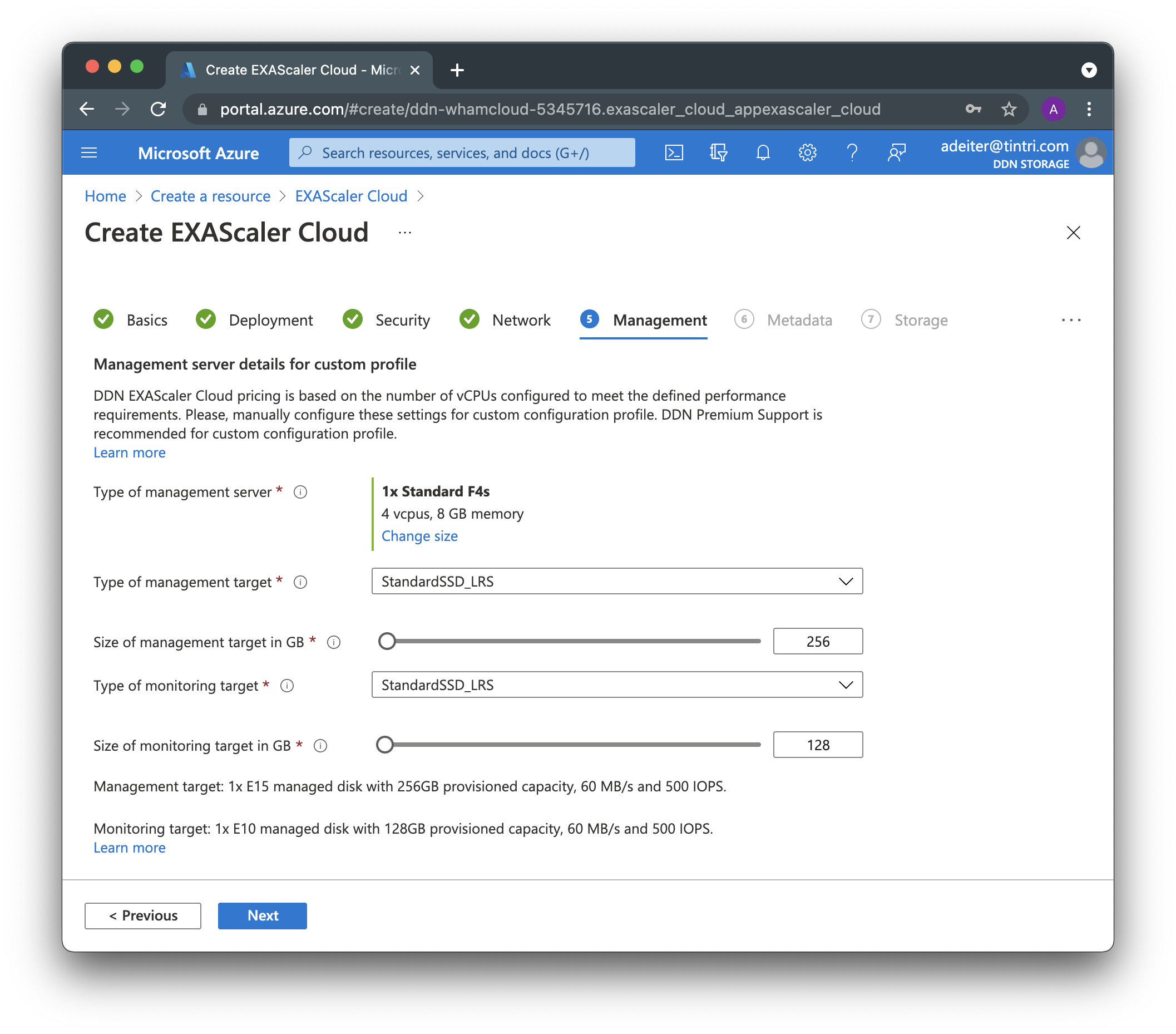
Task: Open the portal hamburger menu
Action: pos(89,152)
